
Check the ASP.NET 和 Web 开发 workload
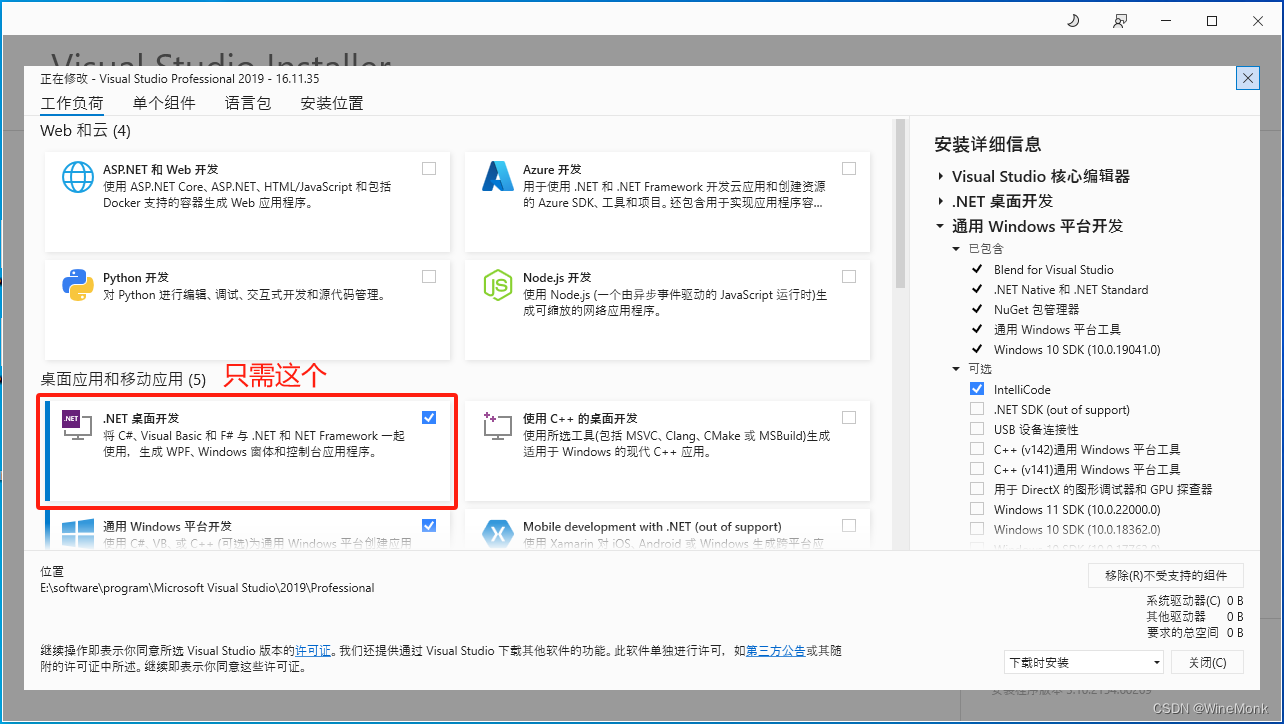[x=429, y=169]
